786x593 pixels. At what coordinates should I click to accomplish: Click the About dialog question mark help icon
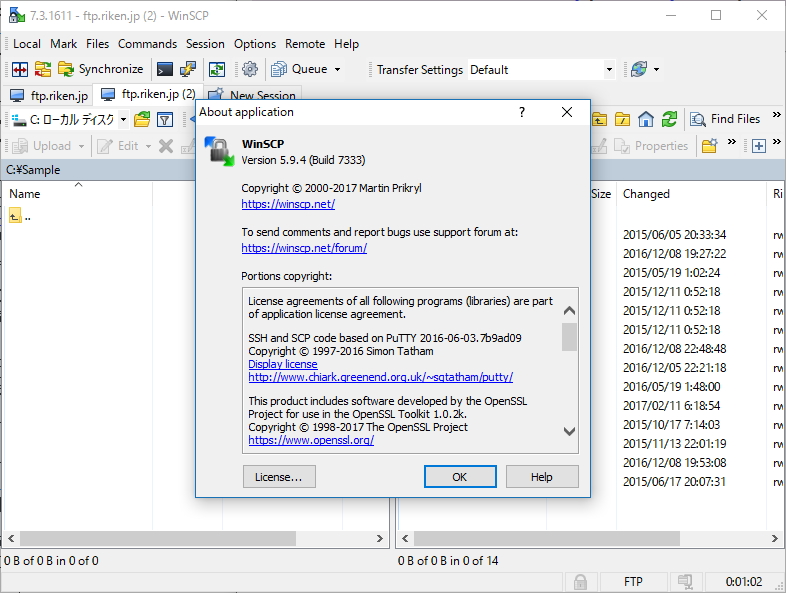[x=522, y=112]
